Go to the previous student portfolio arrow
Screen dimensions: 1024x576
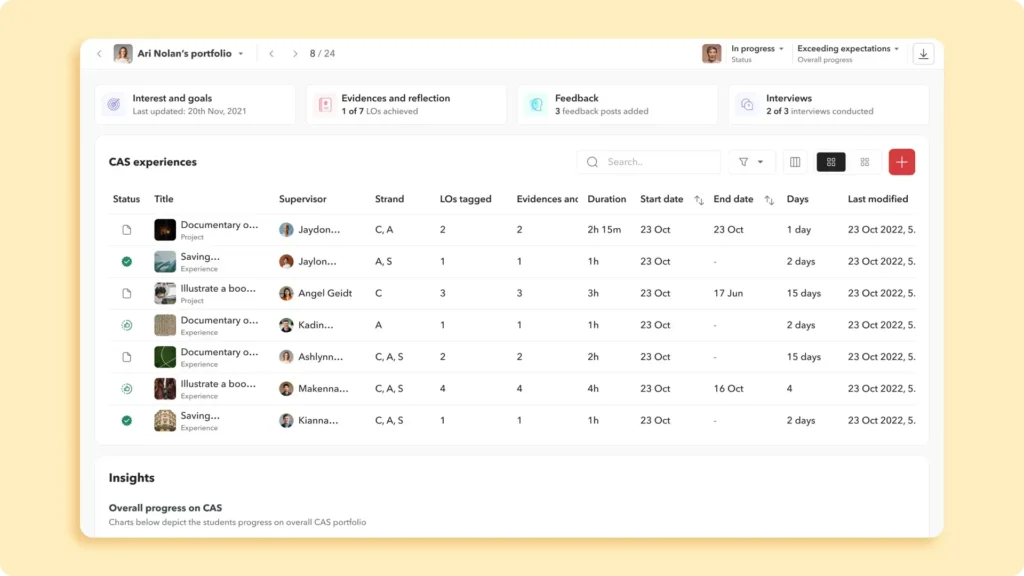271,54
